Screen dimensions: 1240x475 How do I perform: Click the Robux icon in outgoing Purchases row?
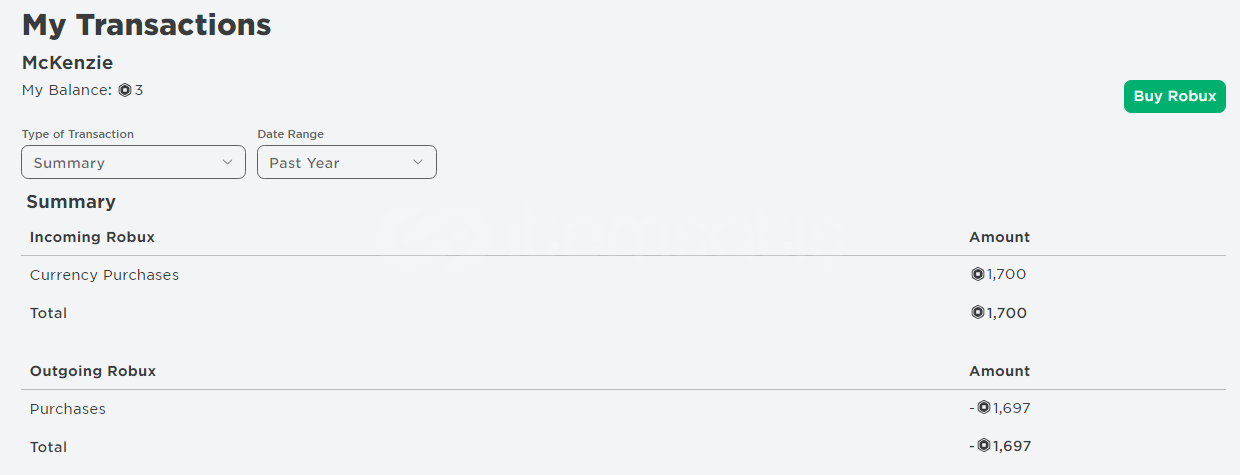click(x=984, y=408)
